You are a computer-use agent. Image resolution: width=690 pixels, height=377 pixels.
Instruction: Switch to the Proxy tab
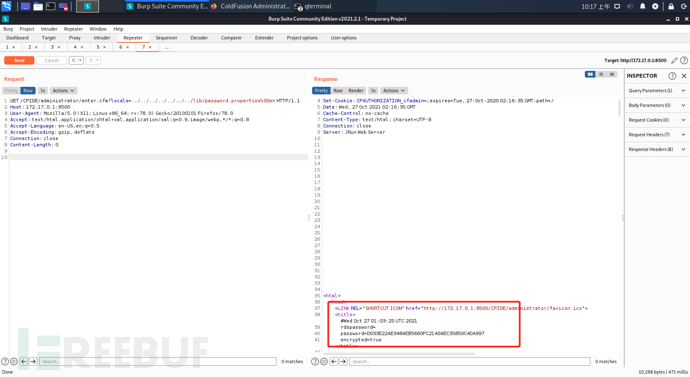click(x=74, y=38)
